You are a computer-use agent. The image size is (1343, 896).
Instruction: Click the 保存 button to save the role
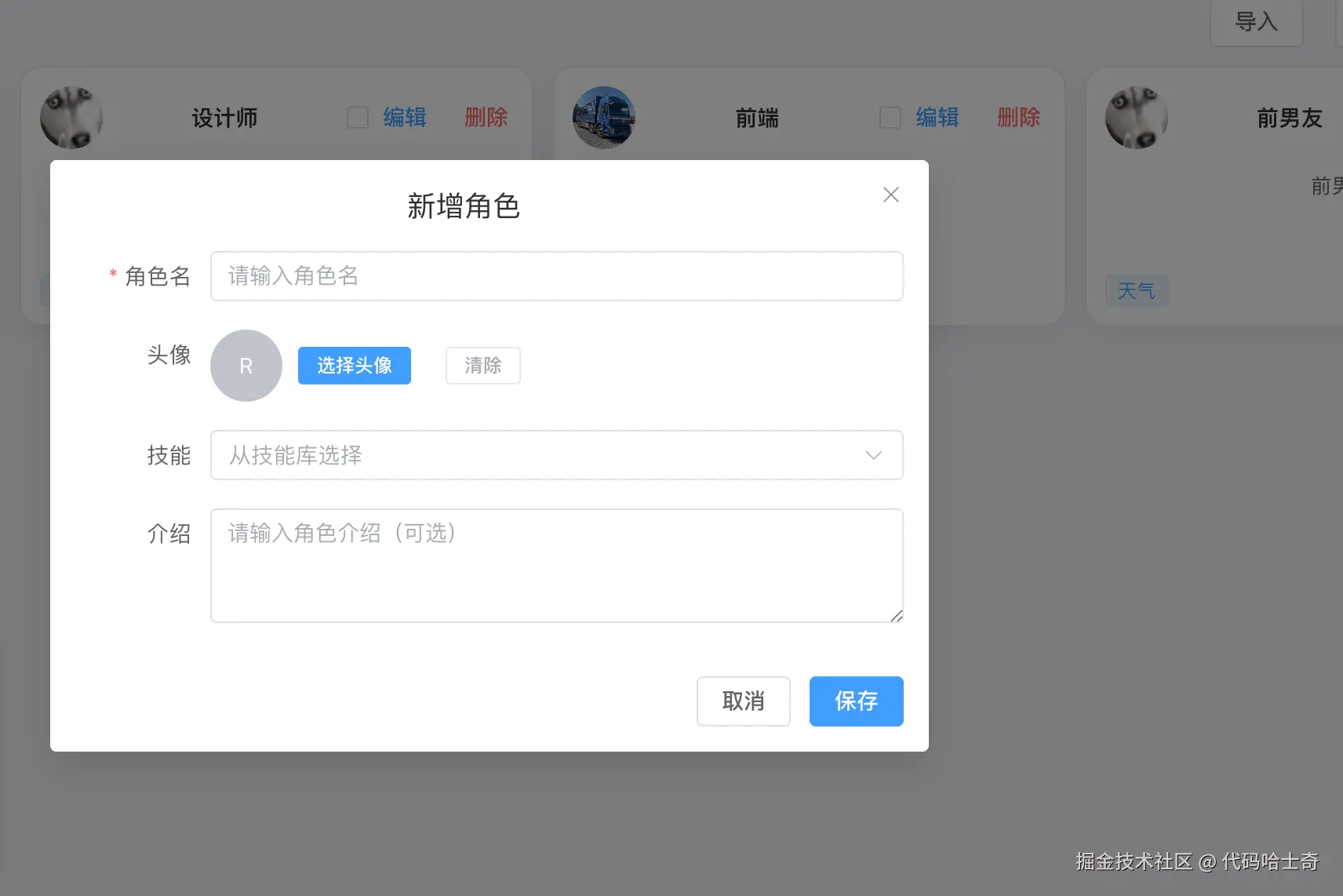(x=855, y=701)
